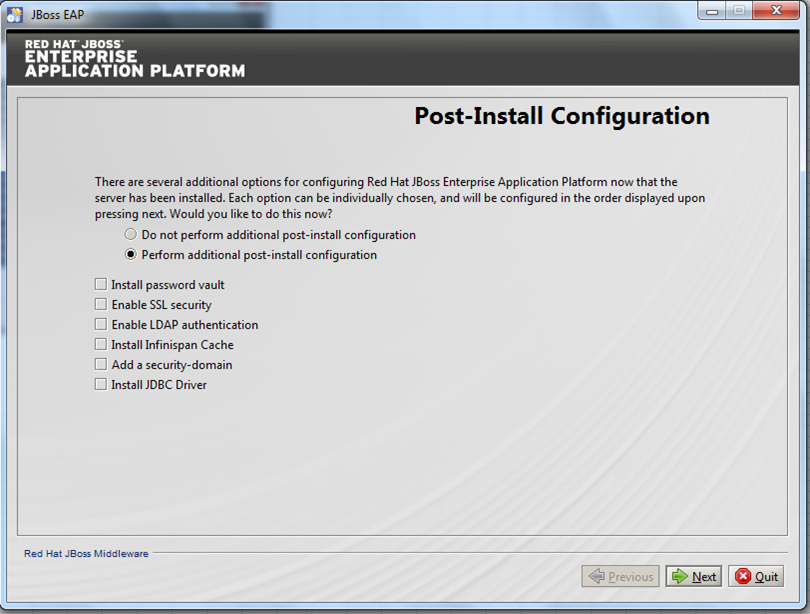Screen dimensions: 810x614
Task: Check Install Infinispan Cache option
Action: pos(101,344)
